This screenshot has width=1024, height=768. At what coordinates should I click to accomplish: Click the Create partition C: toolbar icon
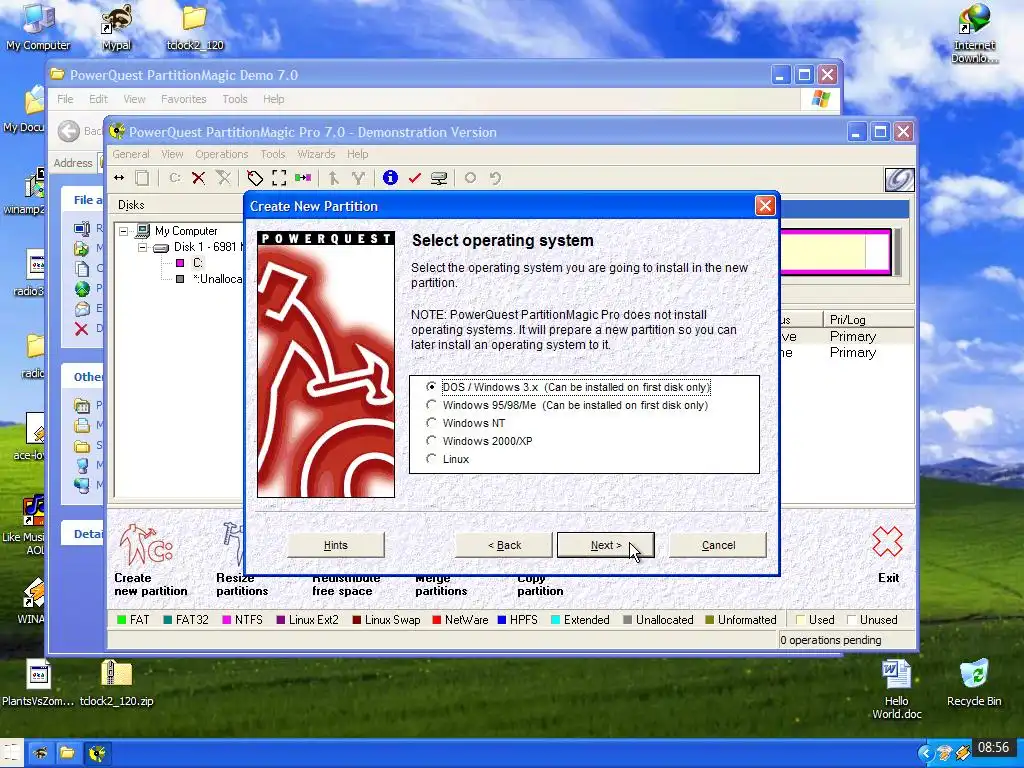(x=174, y=178)
